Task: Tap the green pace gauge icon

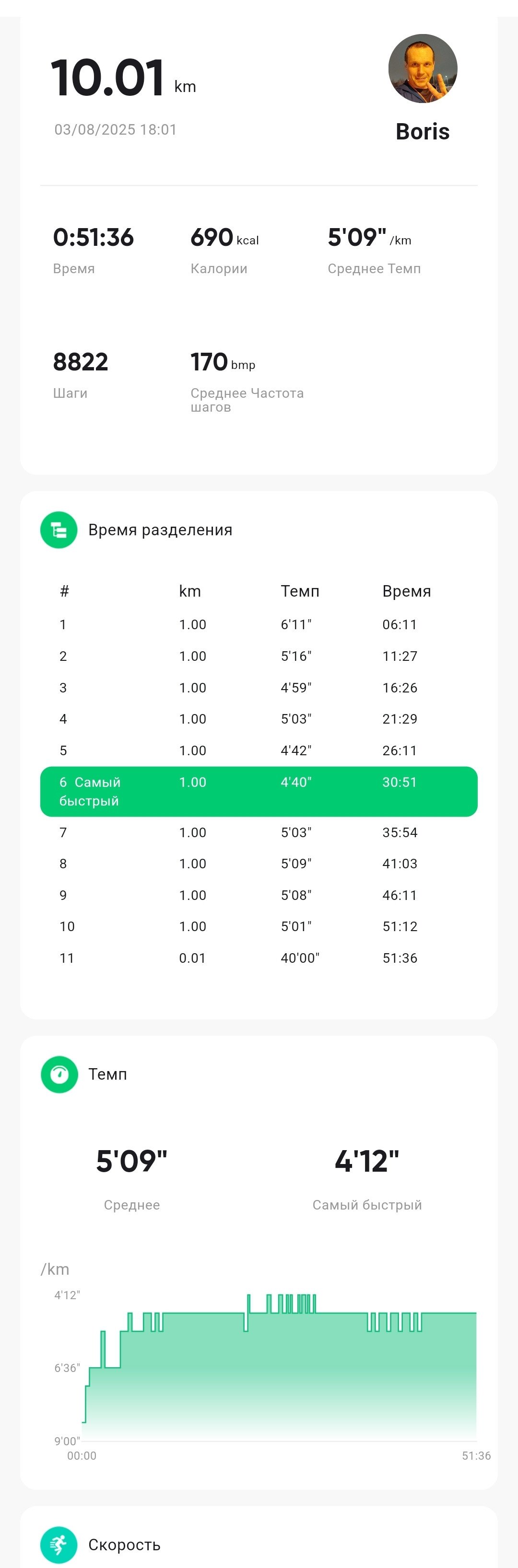Action: 59,1074
